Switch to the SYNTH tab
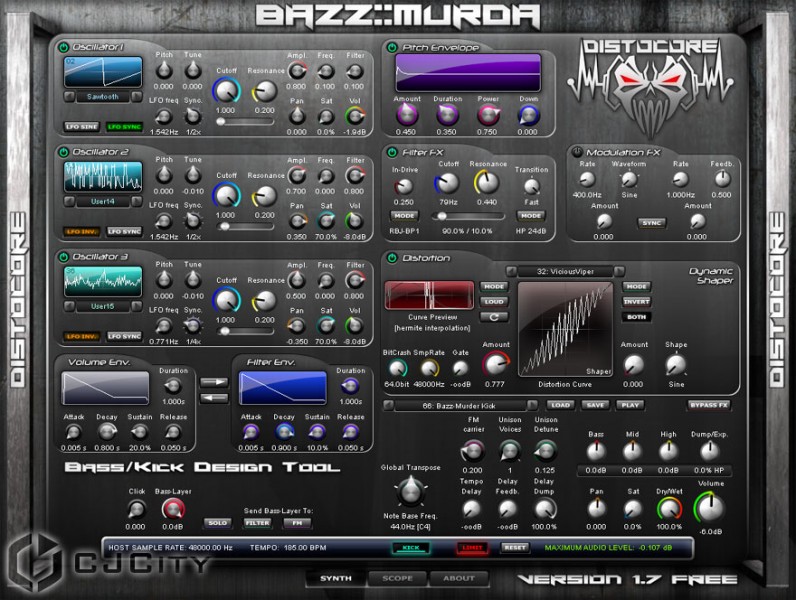Screen dimensions: 796x600 point(336,578)
